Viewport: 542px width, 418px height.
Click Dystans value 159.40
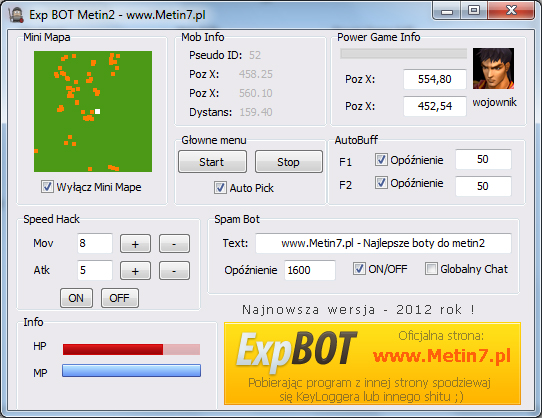[x=256, y=112]
